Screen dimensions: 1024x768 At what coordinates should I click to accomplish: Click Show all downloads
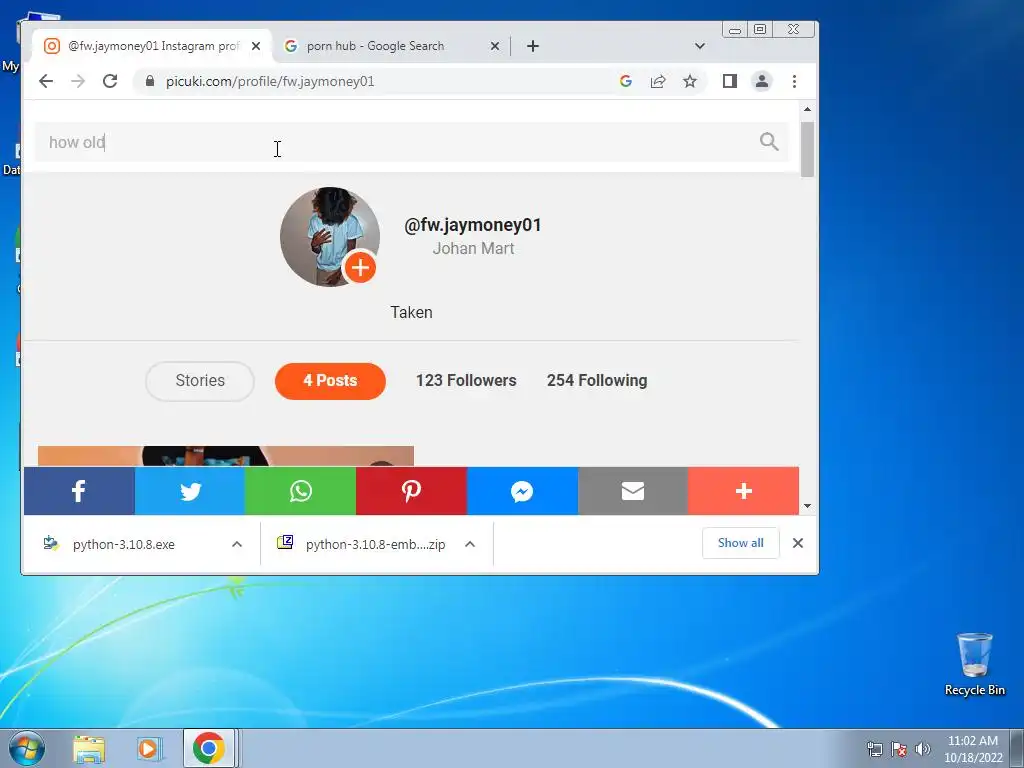[741, 543]
